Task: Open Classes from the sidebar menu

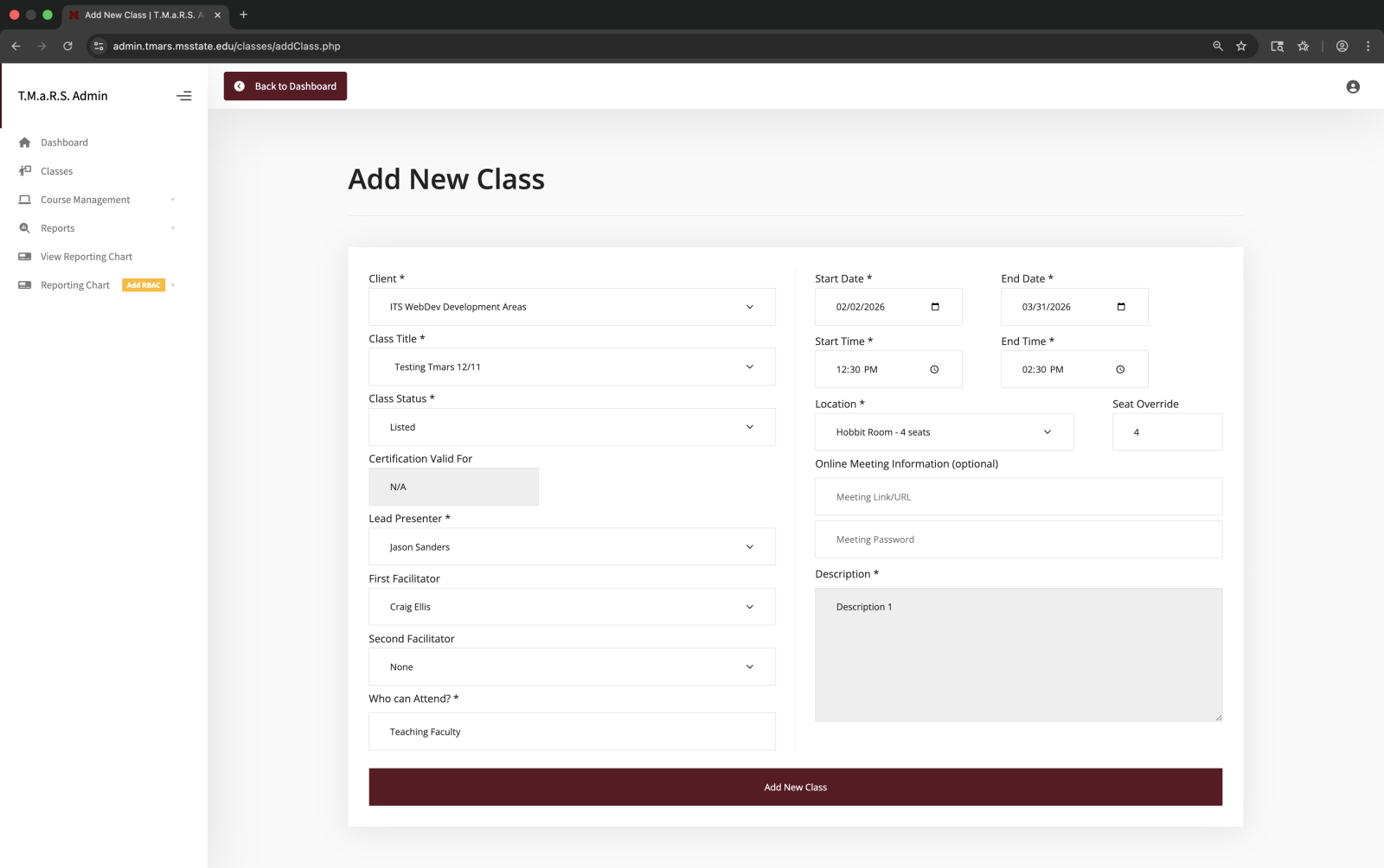Action: pyautogui.click(x=56, y=170)
